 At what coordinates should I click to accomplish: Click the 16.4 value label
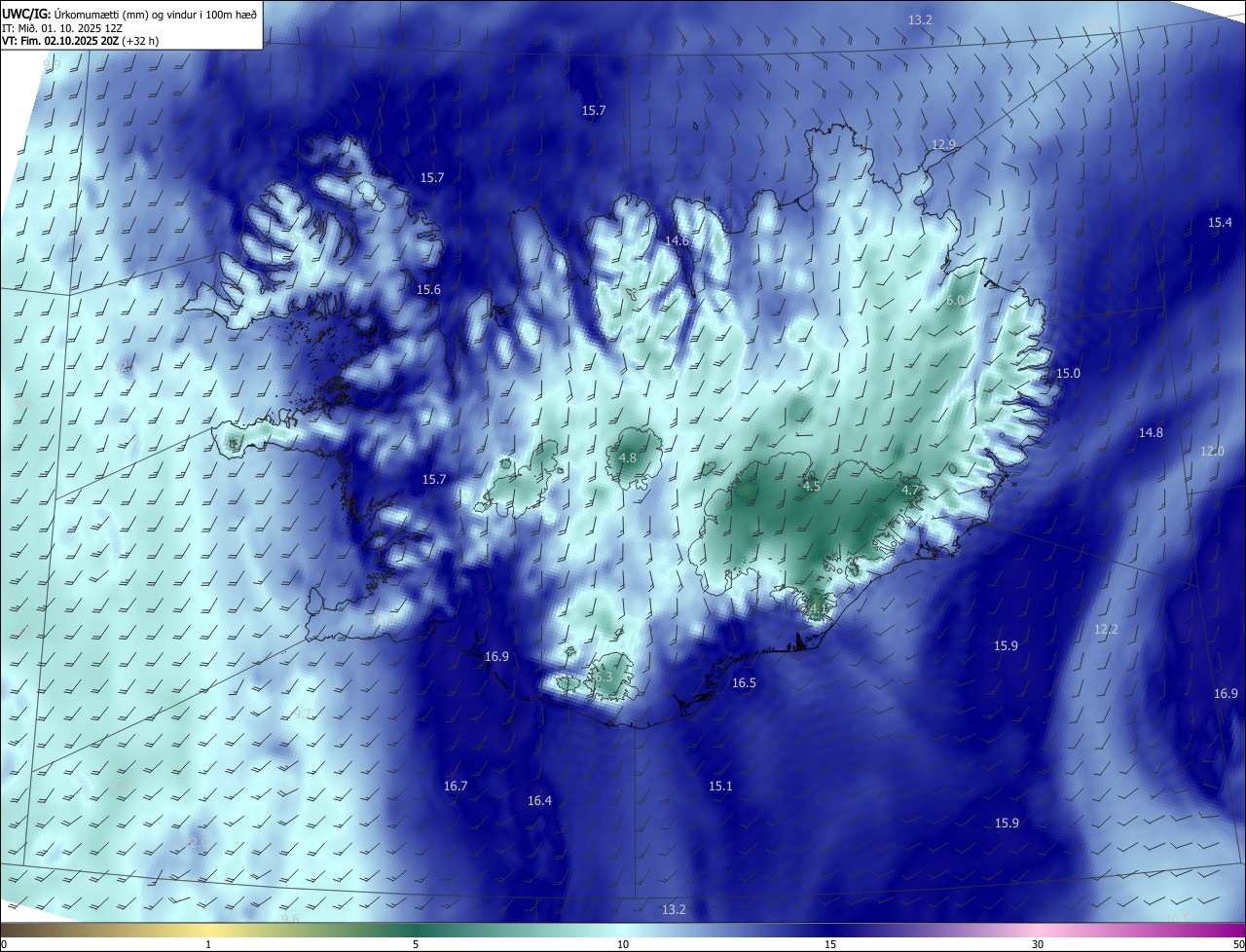(539, 800)
